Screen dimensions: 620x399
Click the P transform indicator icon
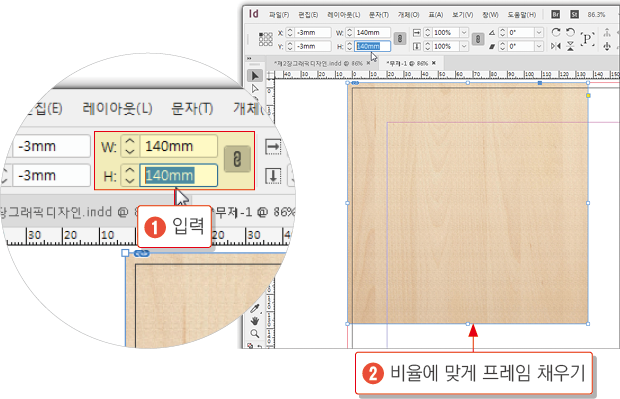coord(587,39)
